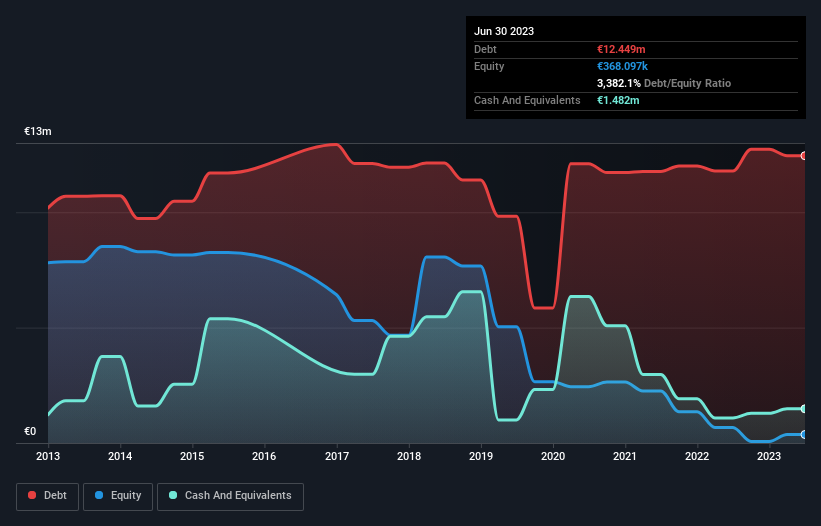Click the 2014 x-axis label

(x=120, y=456)
